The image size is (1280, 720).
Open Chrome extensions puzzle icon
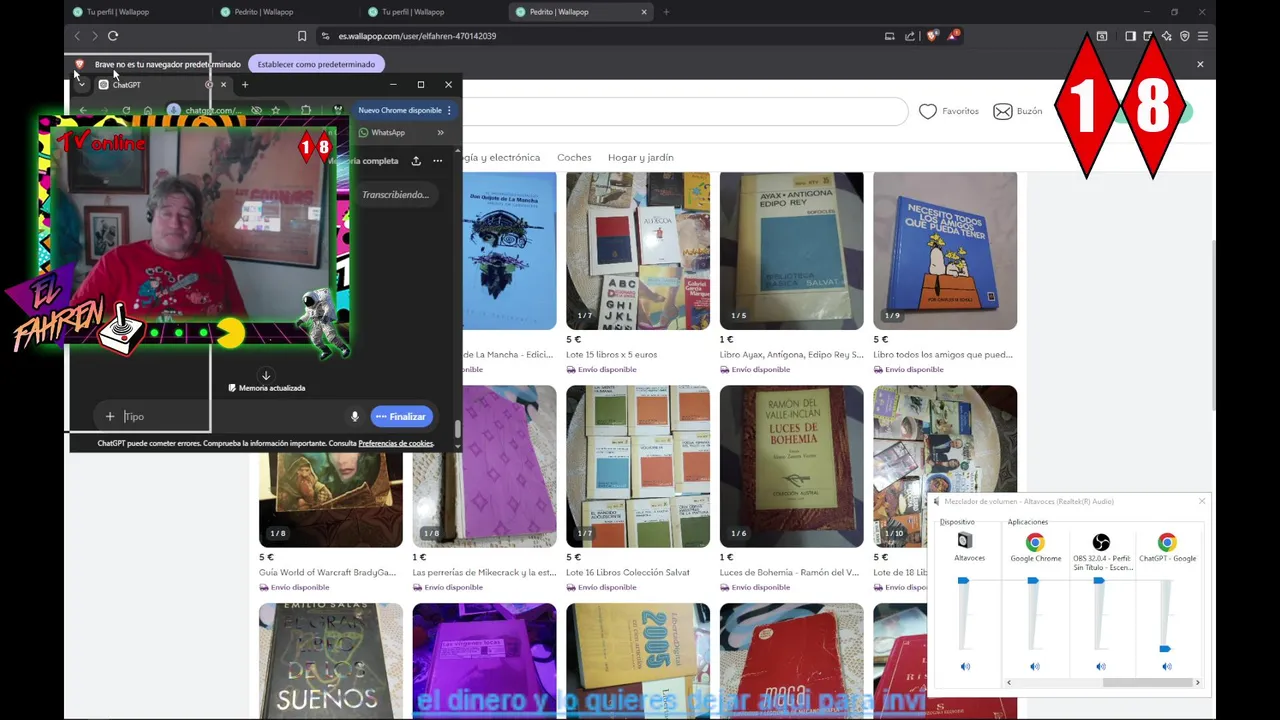[x=306, y=110]
